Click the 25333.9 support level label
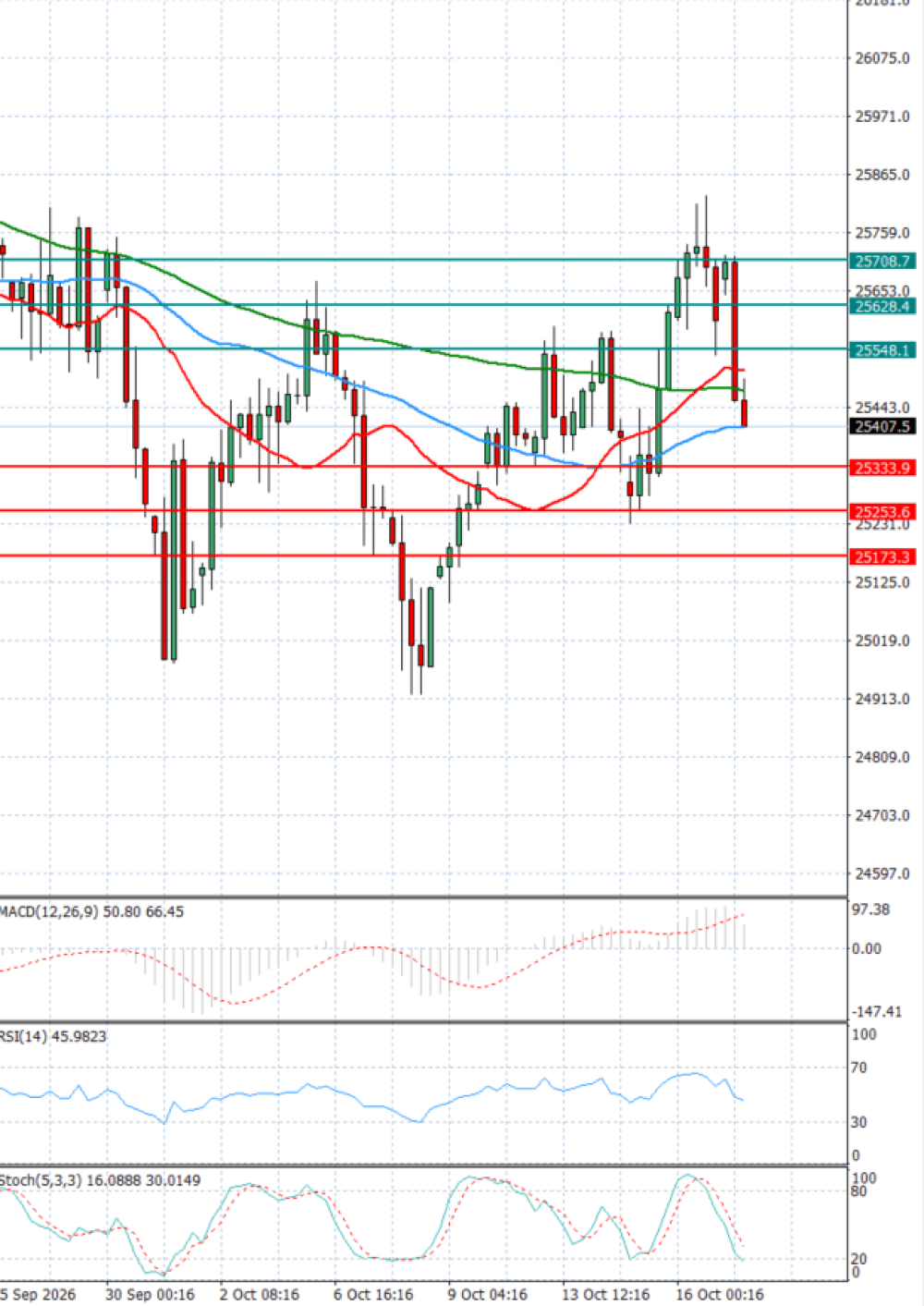This screenshot has height=1306, width=924. [882, 468]
